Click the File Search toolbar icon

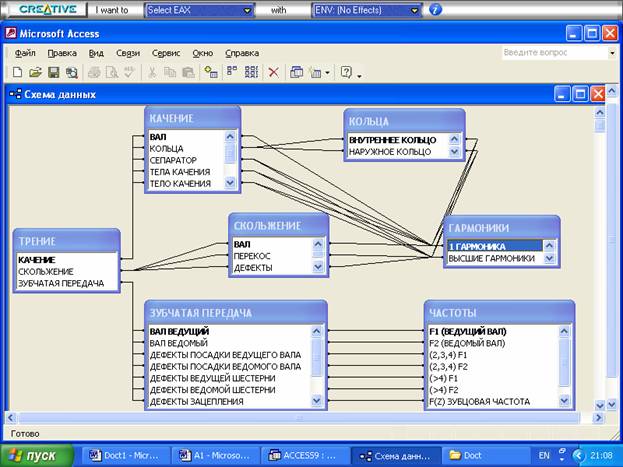tap(72, 72)
